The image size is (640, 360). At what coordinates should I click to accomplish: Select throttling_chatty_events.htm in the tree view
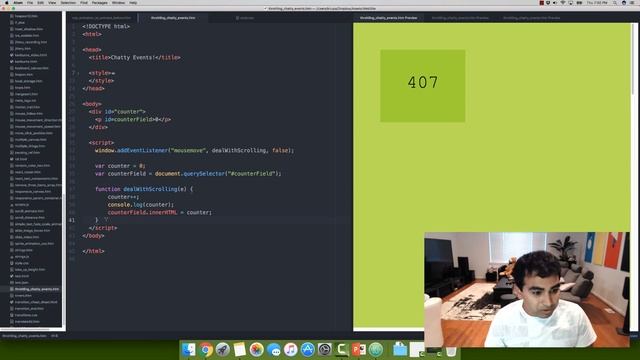(x=37, y=289)
